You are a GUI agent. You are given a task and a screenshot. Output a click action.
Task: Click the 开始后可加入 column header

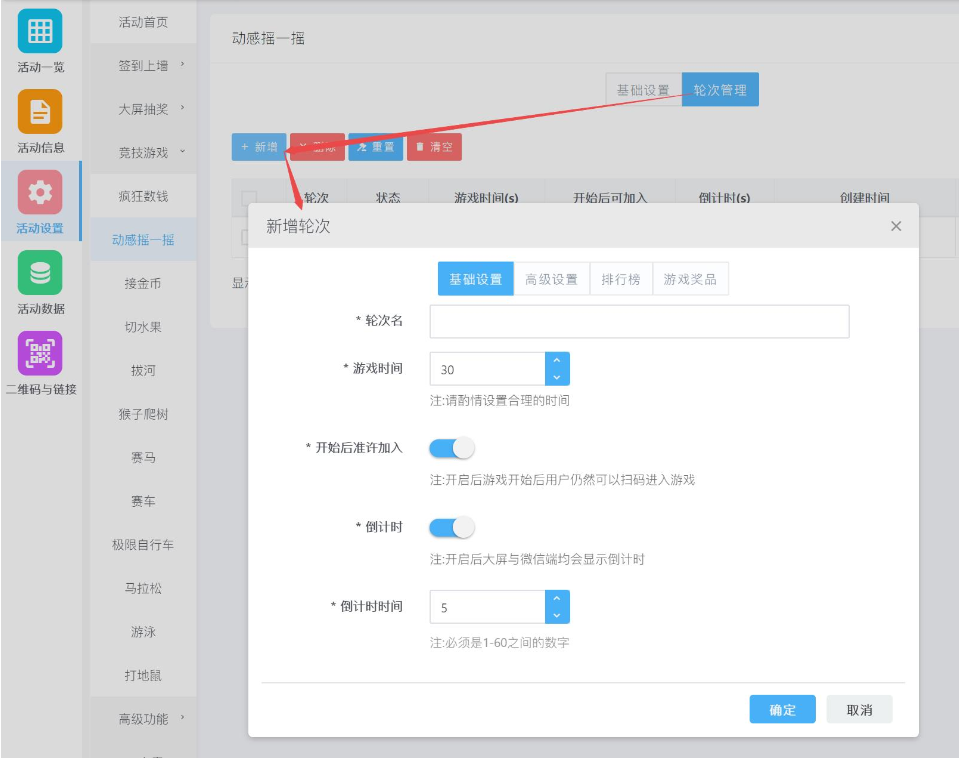coord(610,198)
